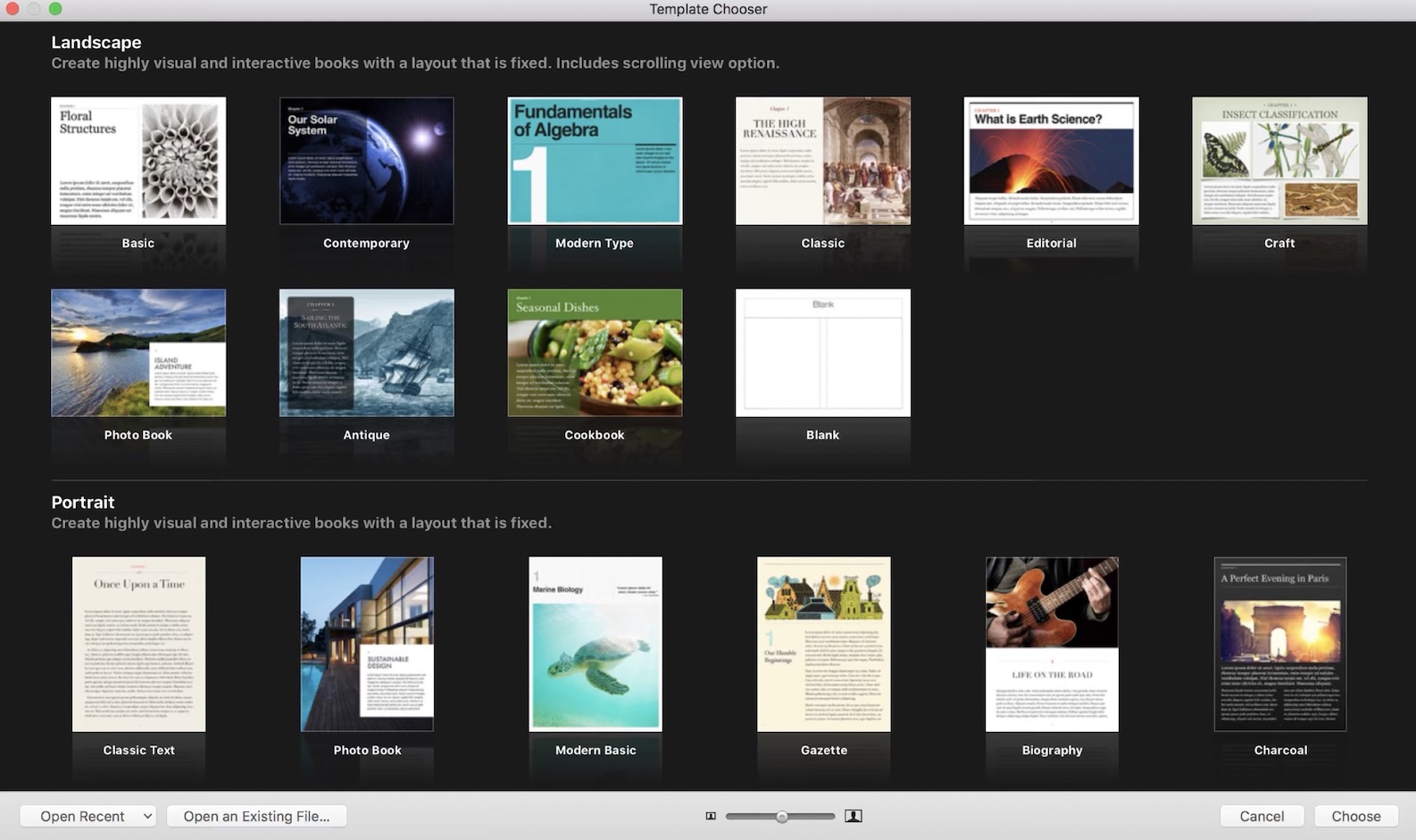Pick the Contemporary solar system template
Image resolution: width=1416 pixels, height=840 pixels.
[366, 162]
